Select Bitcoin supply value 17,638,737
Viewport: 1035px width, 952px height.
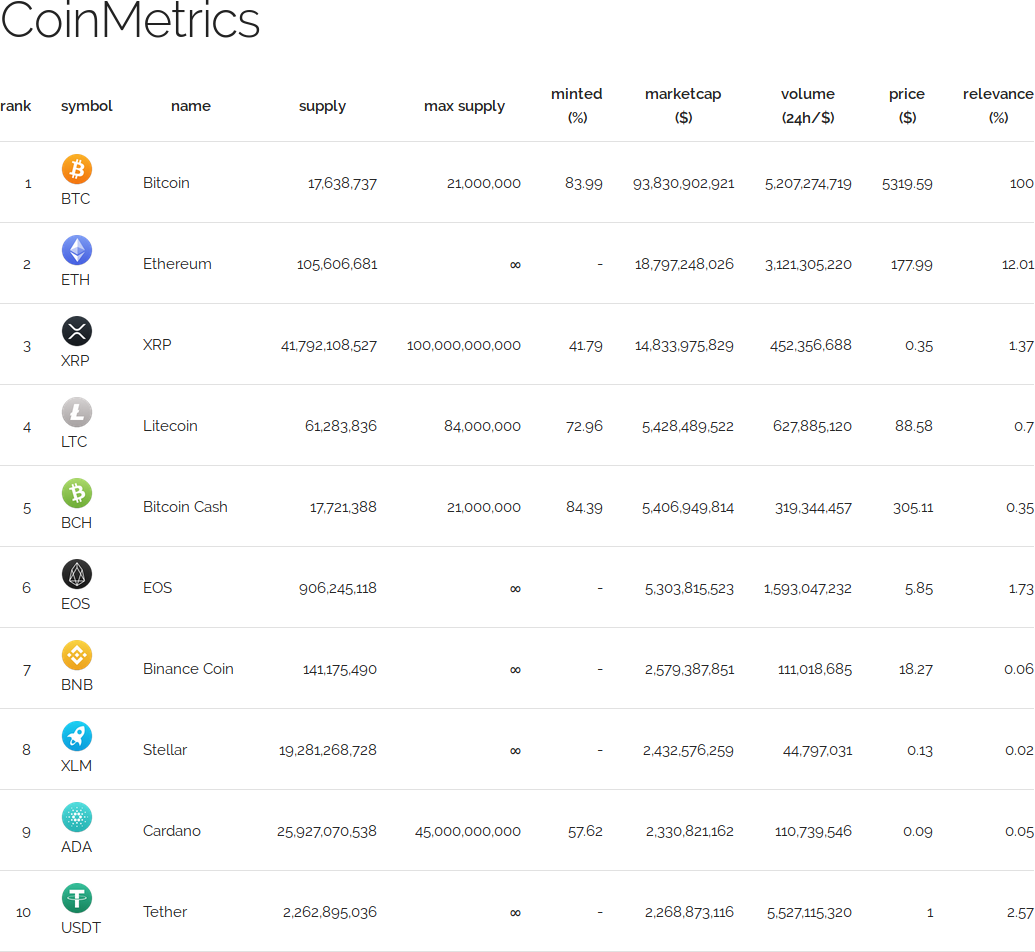[x=343, y=184]
